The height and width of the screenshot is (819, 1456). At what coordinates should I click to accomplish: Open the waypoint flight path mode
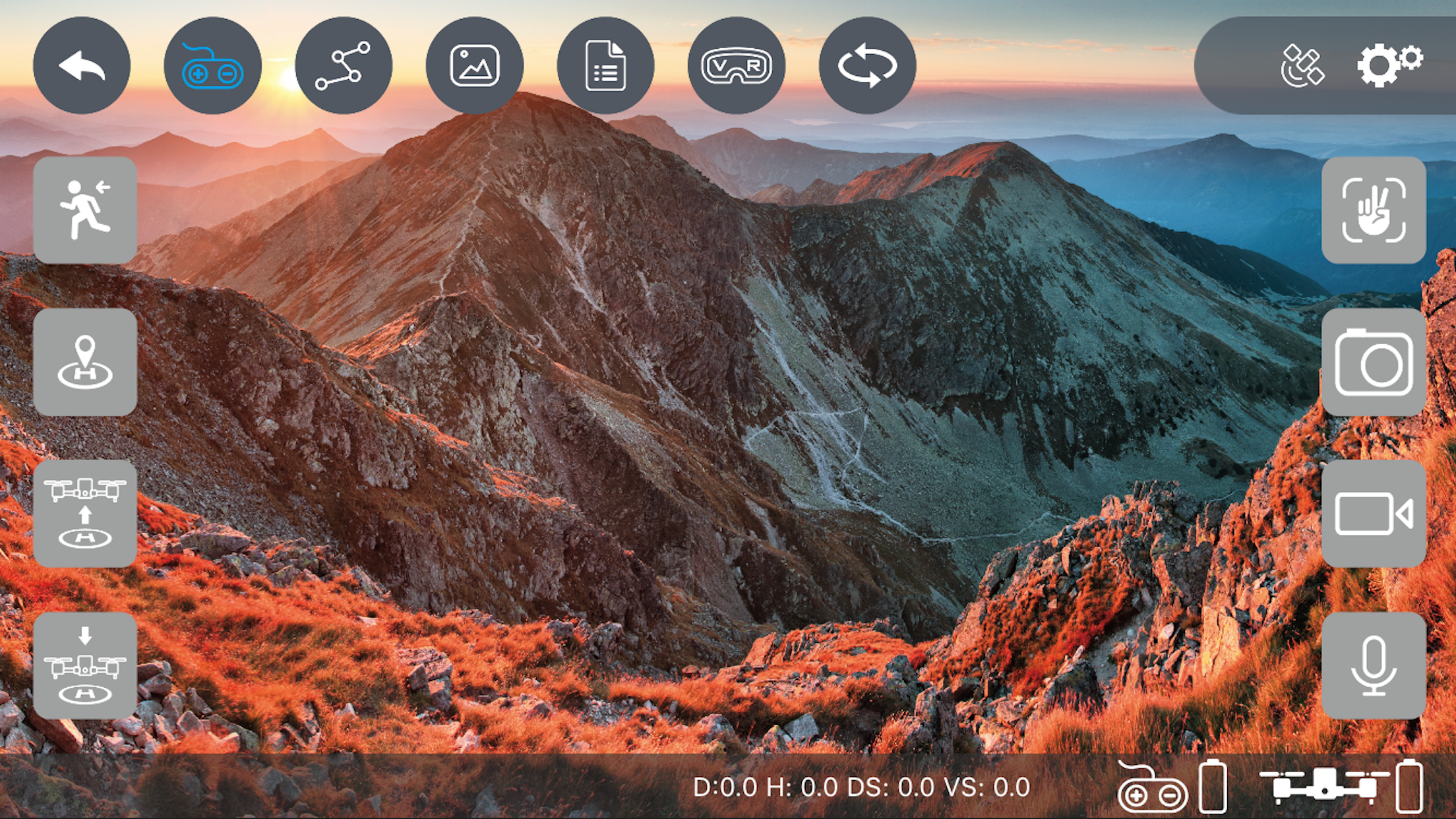pyautogui.click(x=343, y=66)
